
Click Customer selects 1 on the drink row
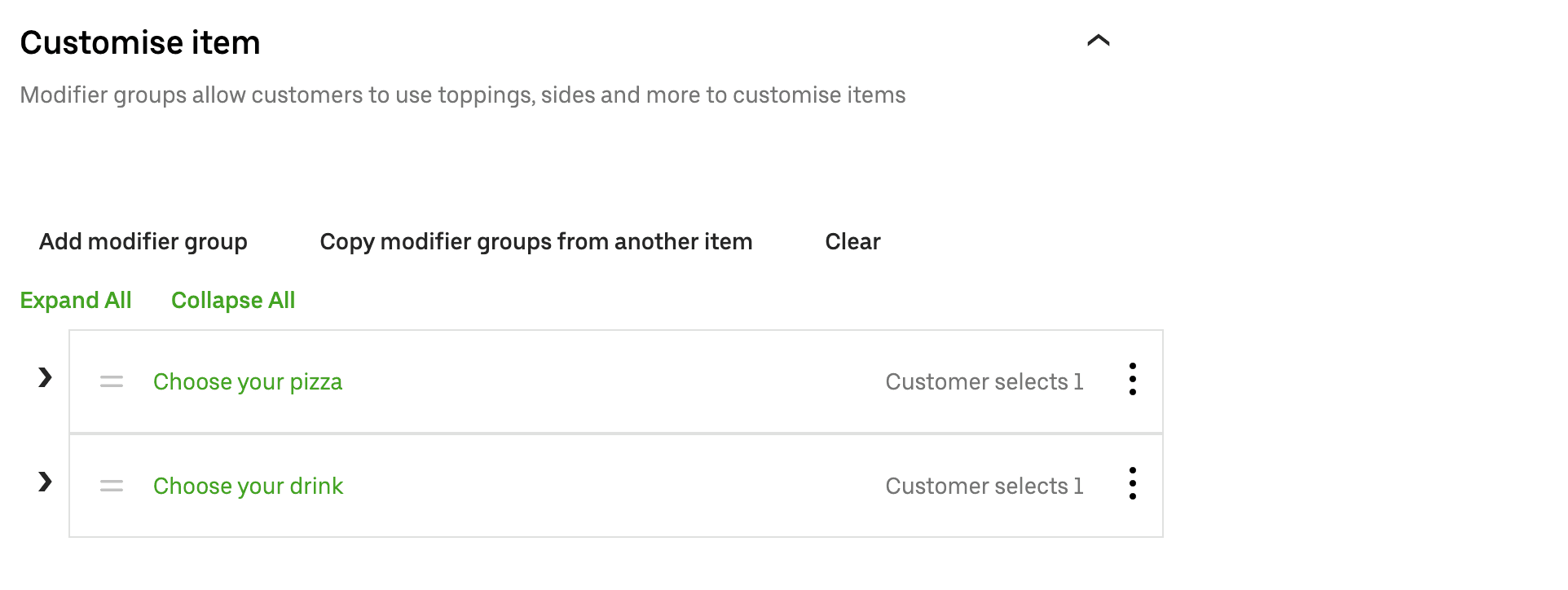984,485
